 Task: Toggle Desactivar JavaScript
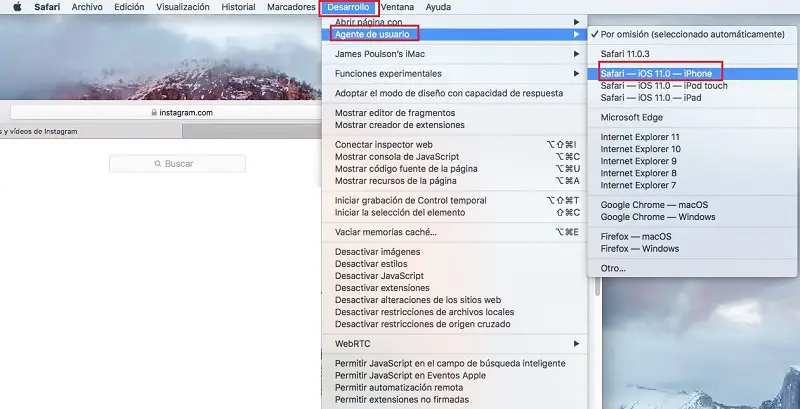coord(455,276)
